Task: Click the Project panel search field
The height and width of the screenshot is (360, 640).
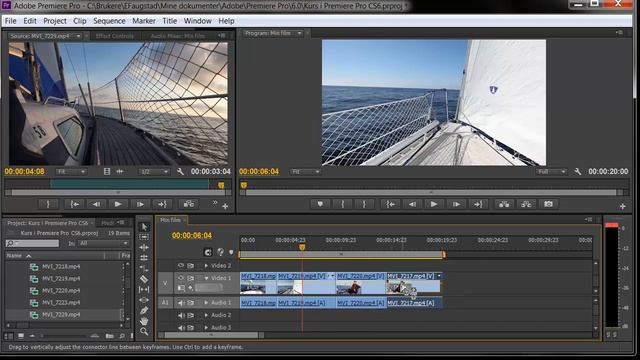Action: coord(33,243)
